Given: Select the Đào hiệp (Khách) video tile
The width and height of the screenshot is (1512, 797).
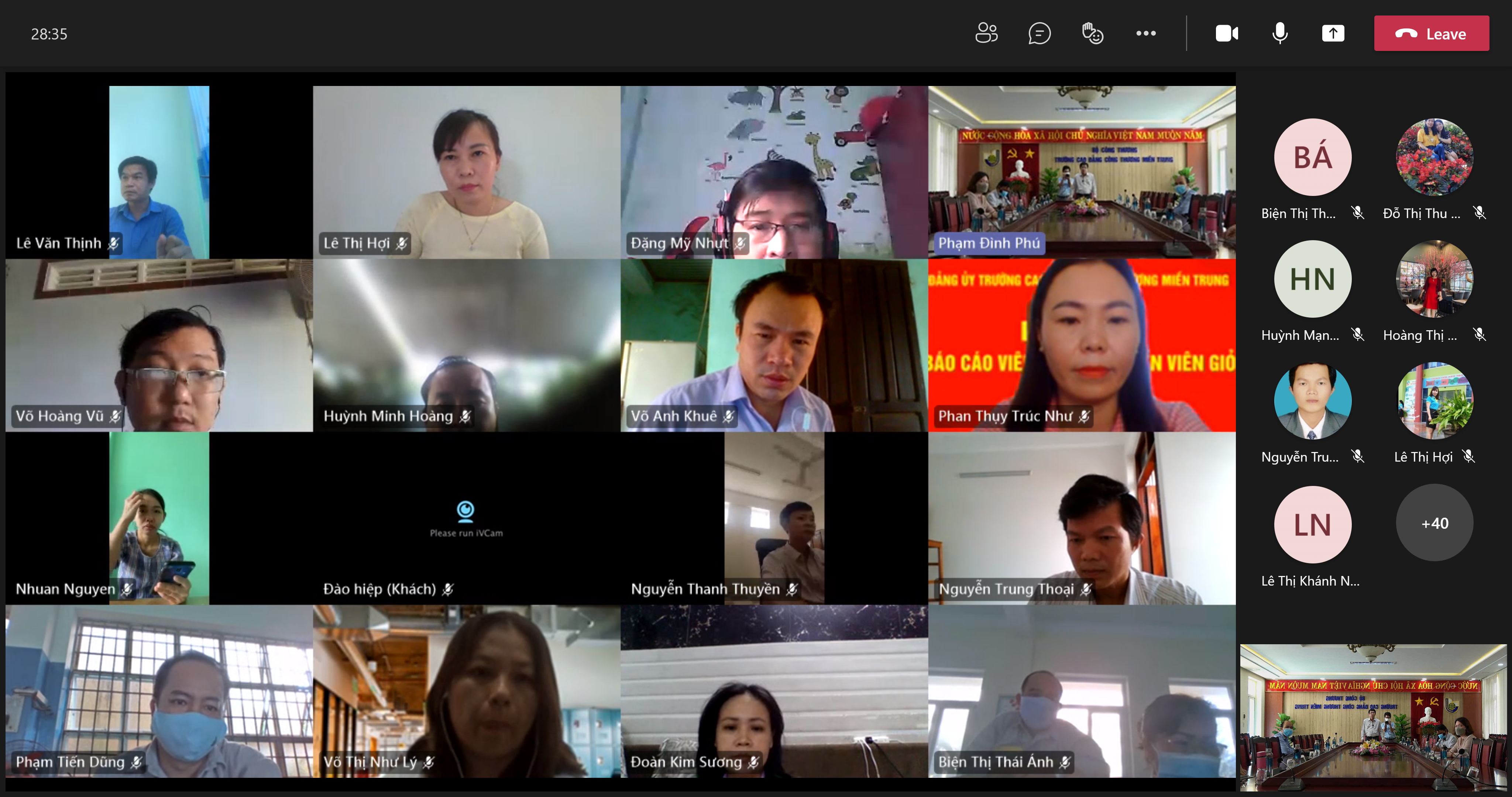Looking at the screenshot, I should (x=466, y=519).
